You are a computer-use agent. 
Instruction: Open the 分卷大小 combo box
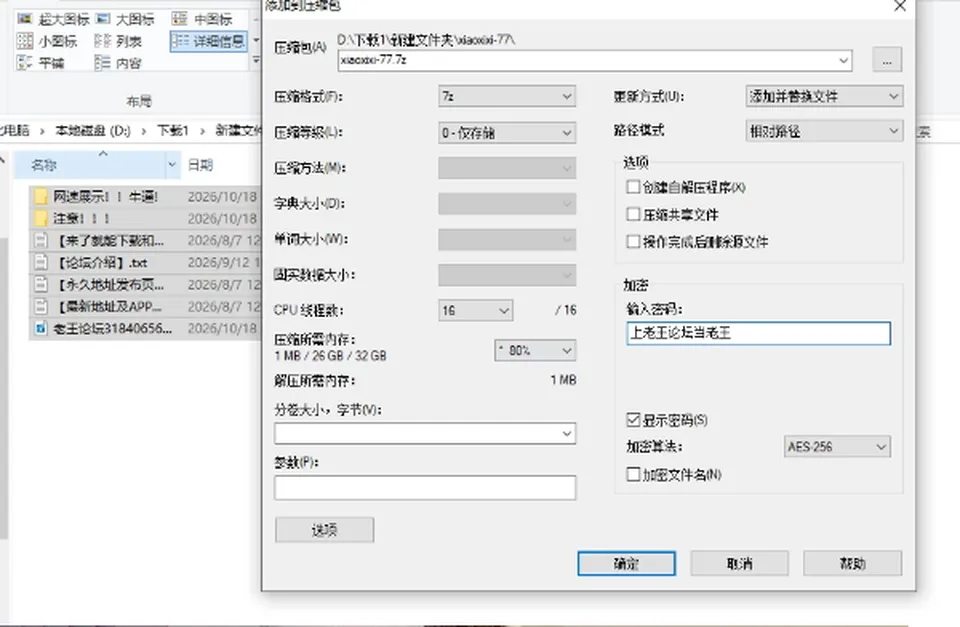click(x=425, y=434)
